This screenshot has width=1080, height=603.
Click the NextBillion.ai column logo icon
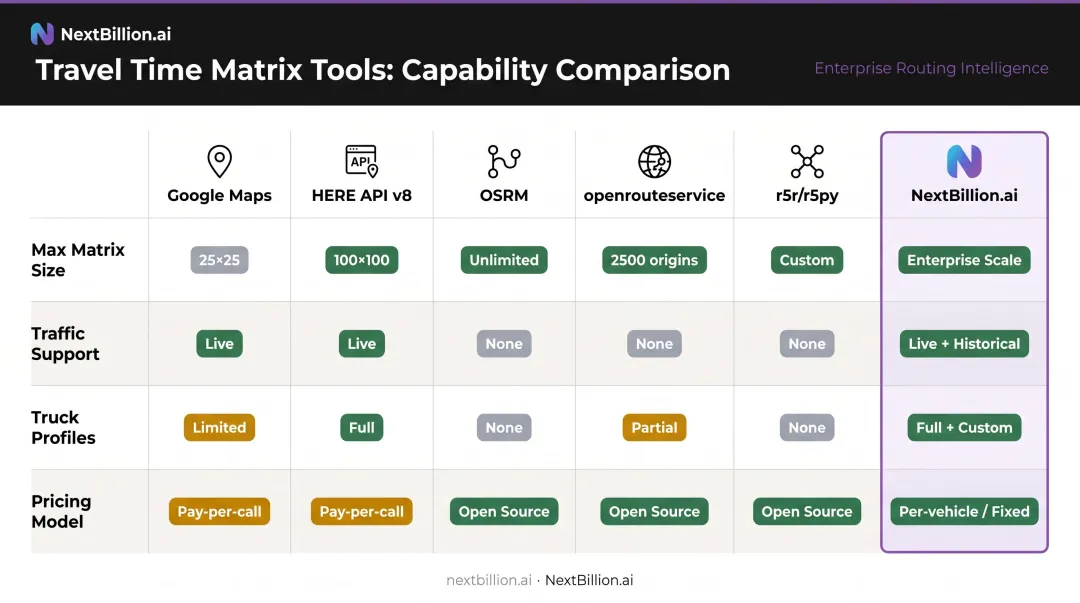pos(964,161)
